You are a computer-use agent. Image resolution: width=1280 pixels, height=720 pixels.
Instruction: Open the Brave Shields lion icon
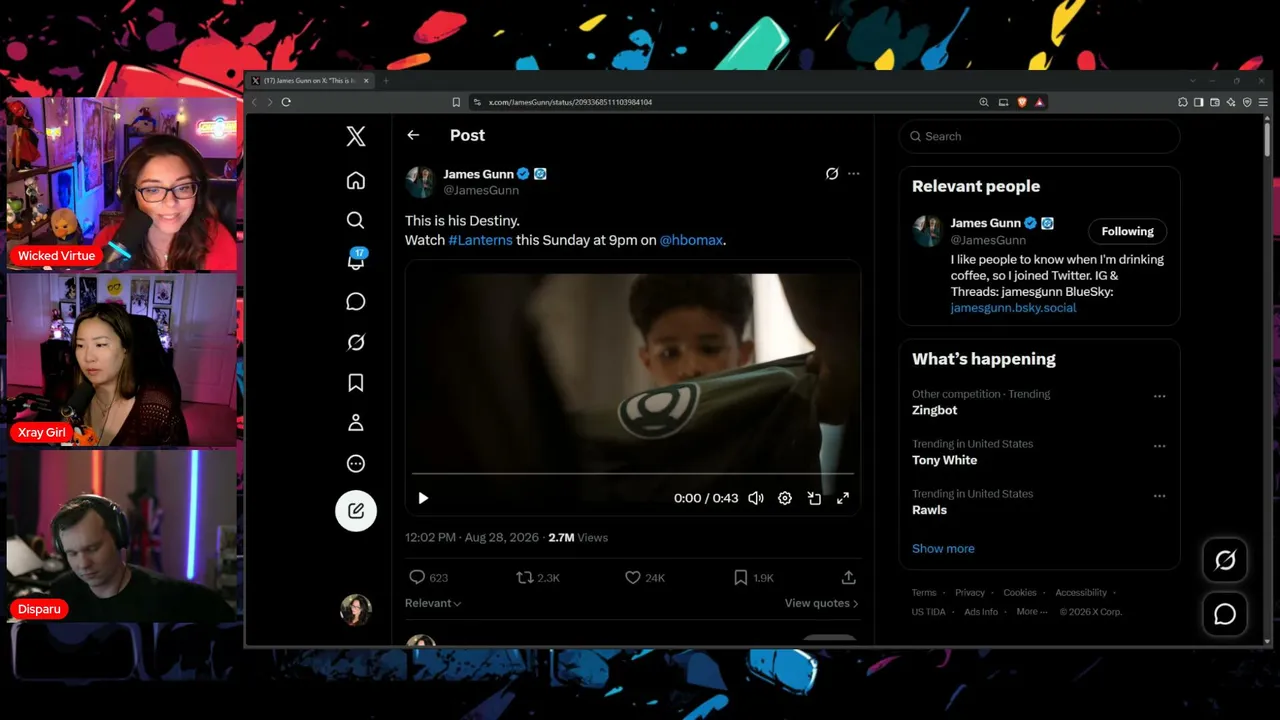(1022, 102)
